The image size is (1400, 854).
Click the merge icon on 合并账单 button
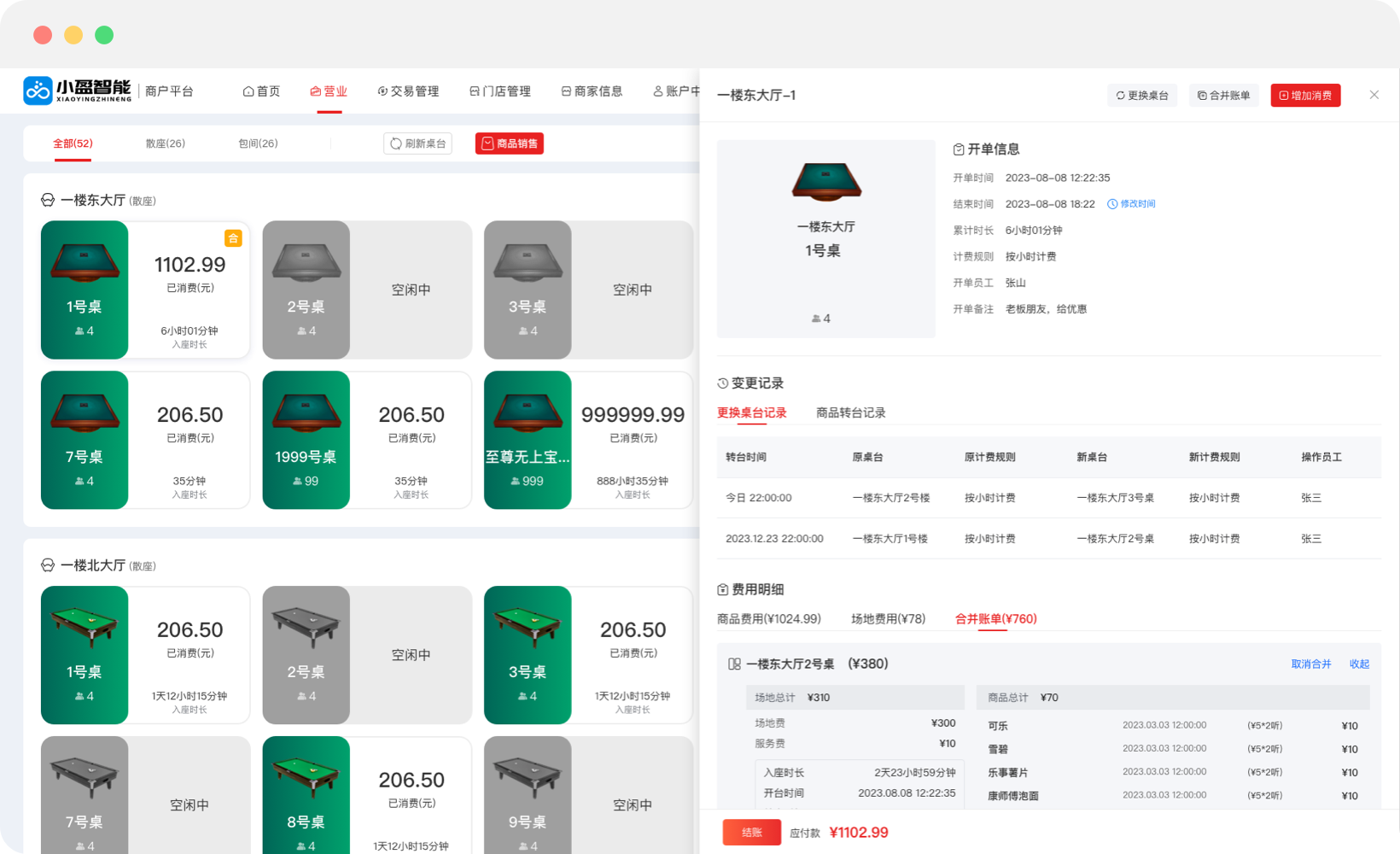coord(1201,95)
